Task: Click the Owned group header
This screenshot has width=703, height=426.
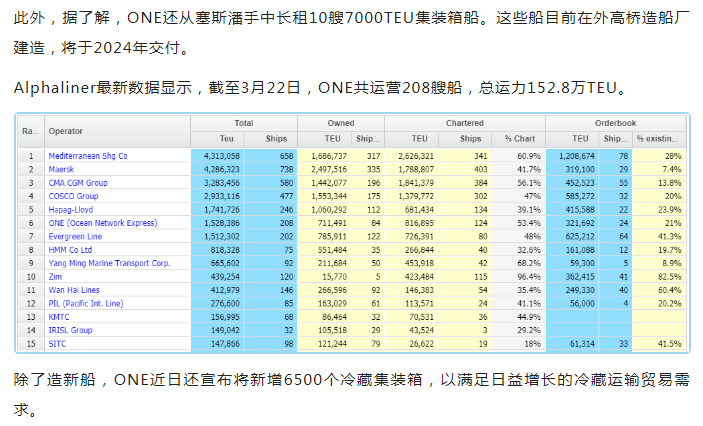Action: 341,123
